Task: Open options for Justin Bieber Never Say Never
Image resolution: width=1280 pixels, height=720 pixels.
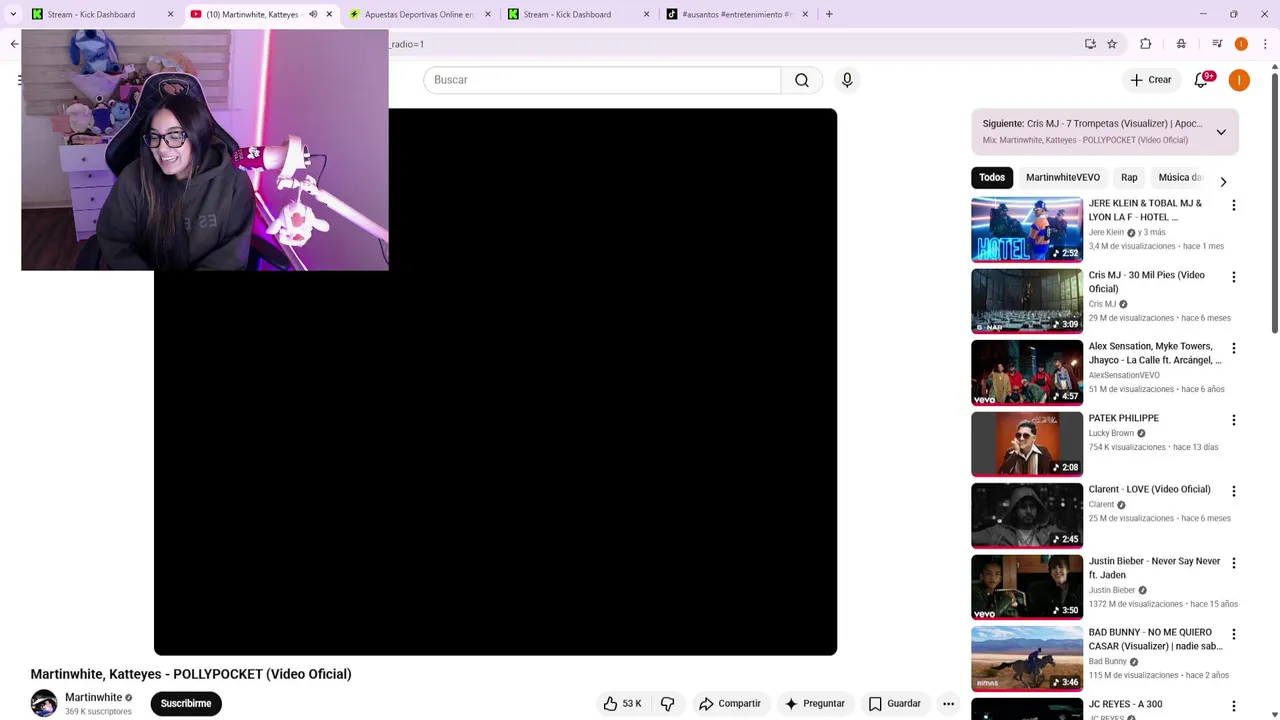Action: 1233,563
